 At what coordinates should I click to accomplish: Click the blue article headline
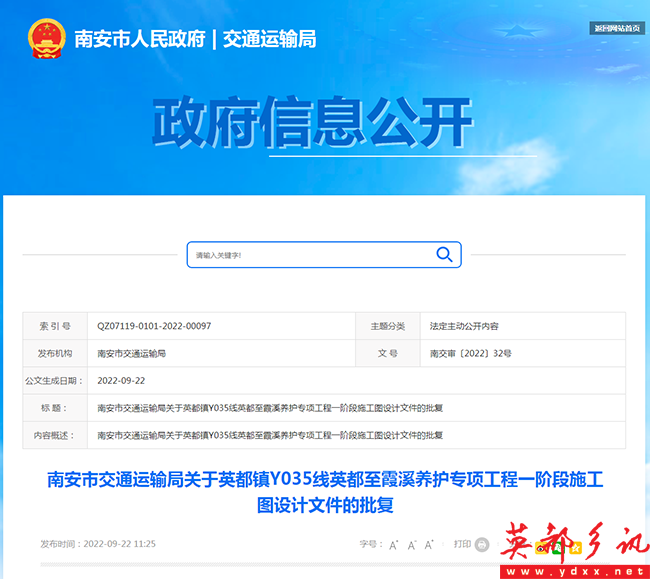click(325, 492)
